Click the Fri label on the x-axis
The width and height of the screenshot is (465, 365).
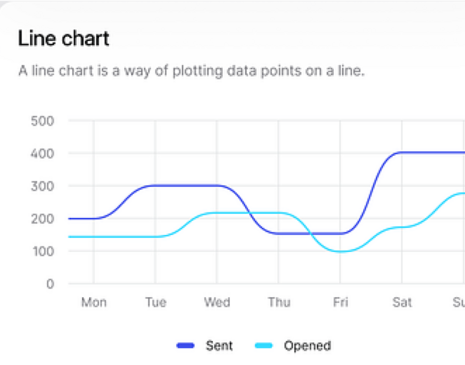click(340, 302)
